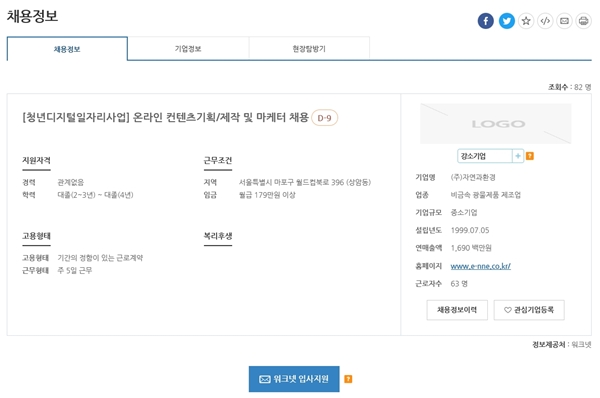Click the 기간의 정함이 있는 근로계약 text
Image resolution: width=600 pixels, height=398 pixels.
100,258
